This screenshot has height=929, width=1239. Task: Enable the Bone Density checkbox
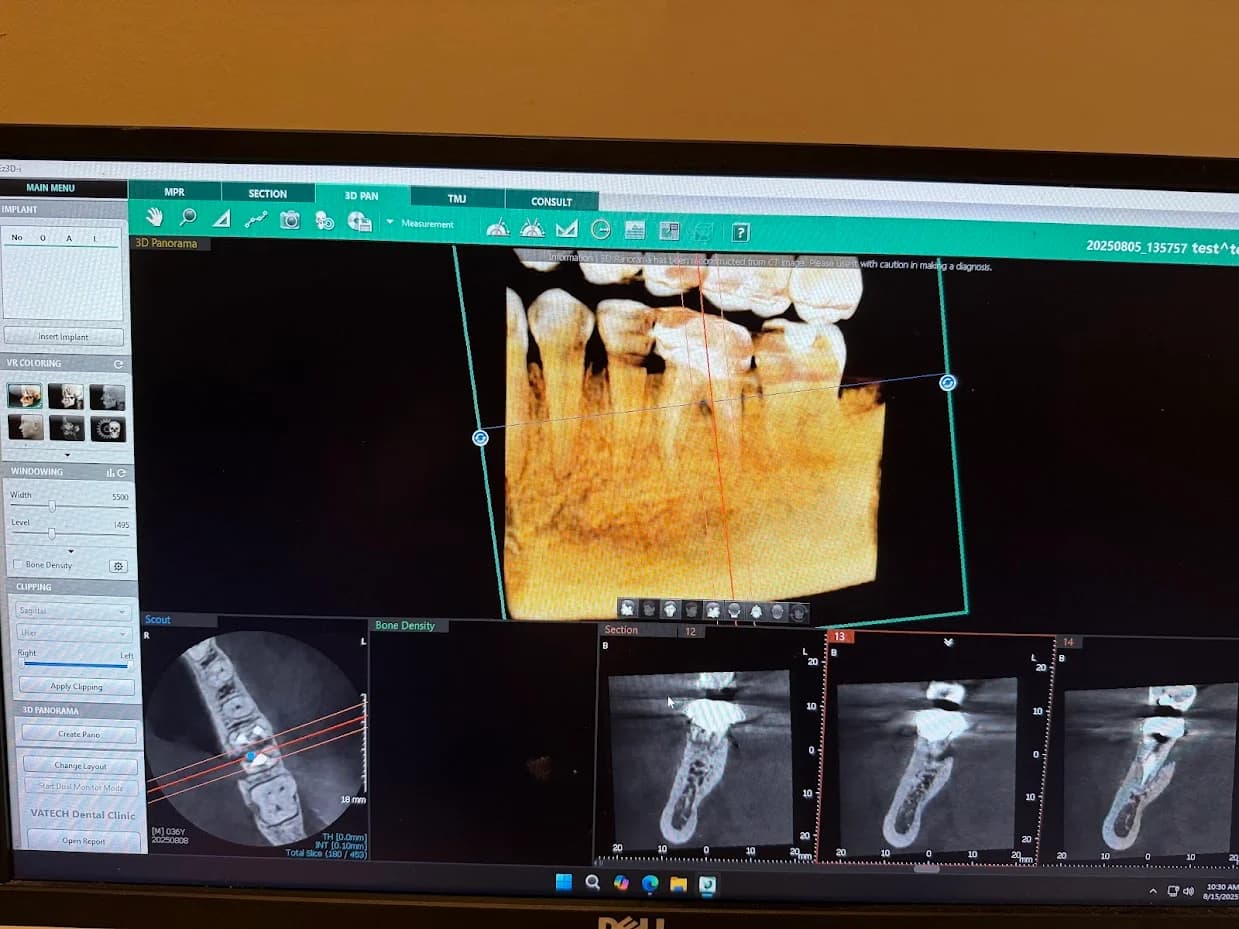[x=19, y=565]
